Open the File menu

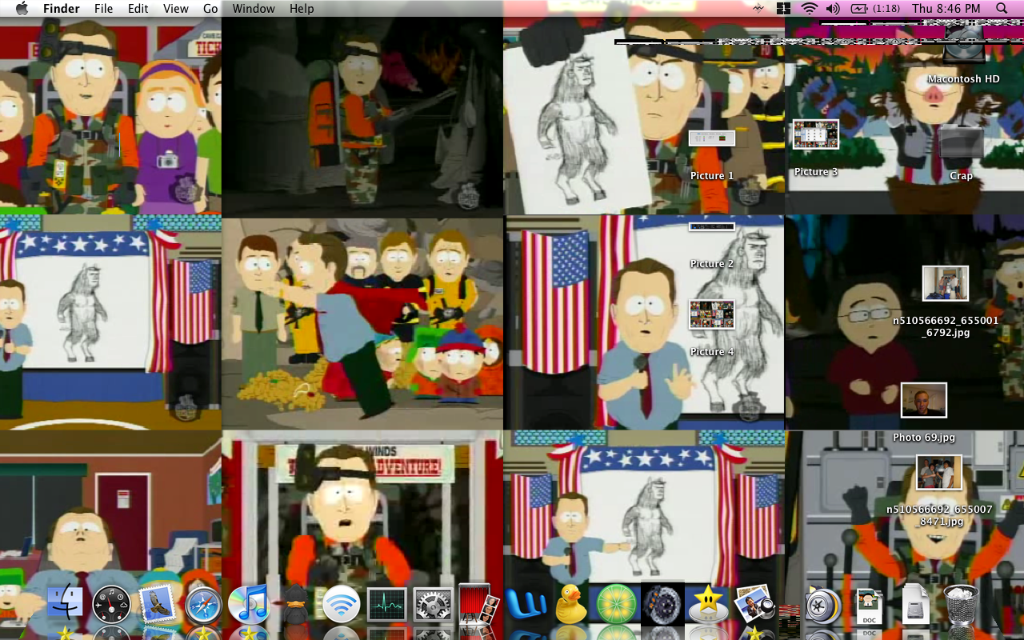(103, 8)
